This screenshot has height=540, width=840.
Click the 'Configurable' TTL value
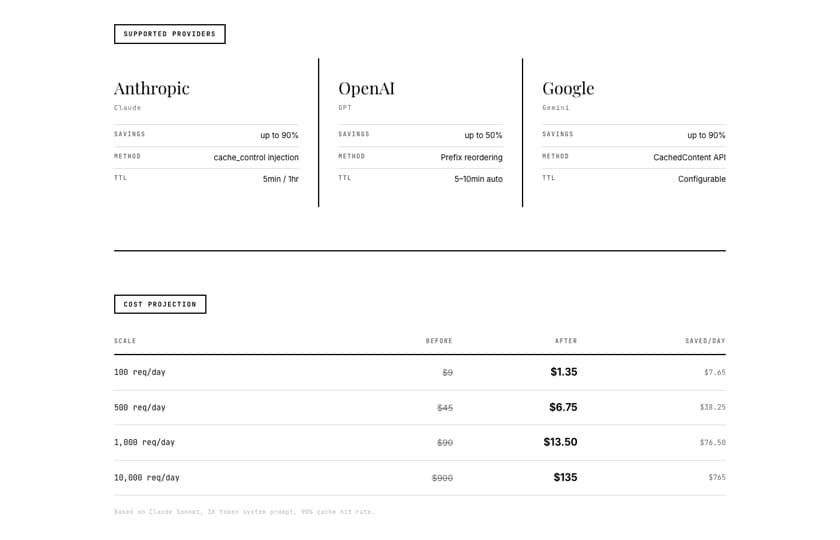(x=702, y=179)
